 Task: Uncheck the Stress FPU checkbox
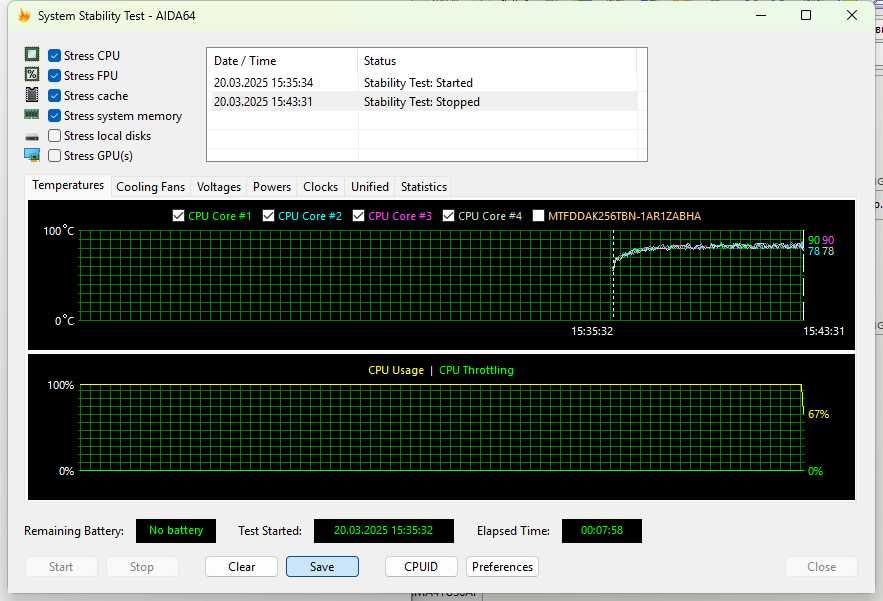55,75
